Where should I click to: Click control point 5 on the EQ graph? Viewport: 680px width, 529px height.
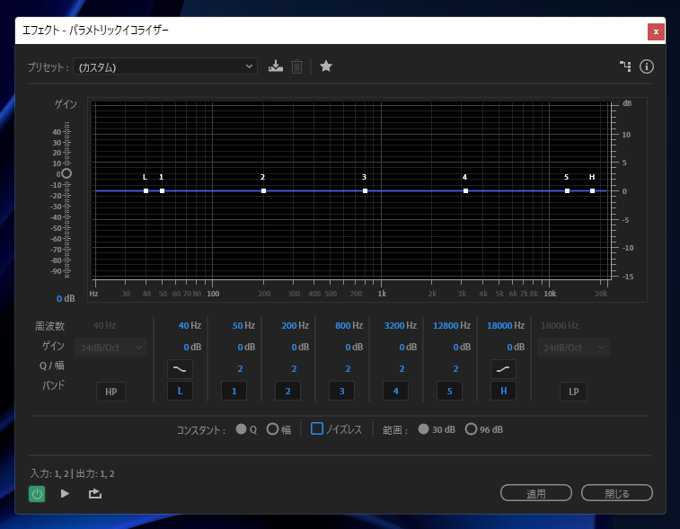click(x=567, y=191)
